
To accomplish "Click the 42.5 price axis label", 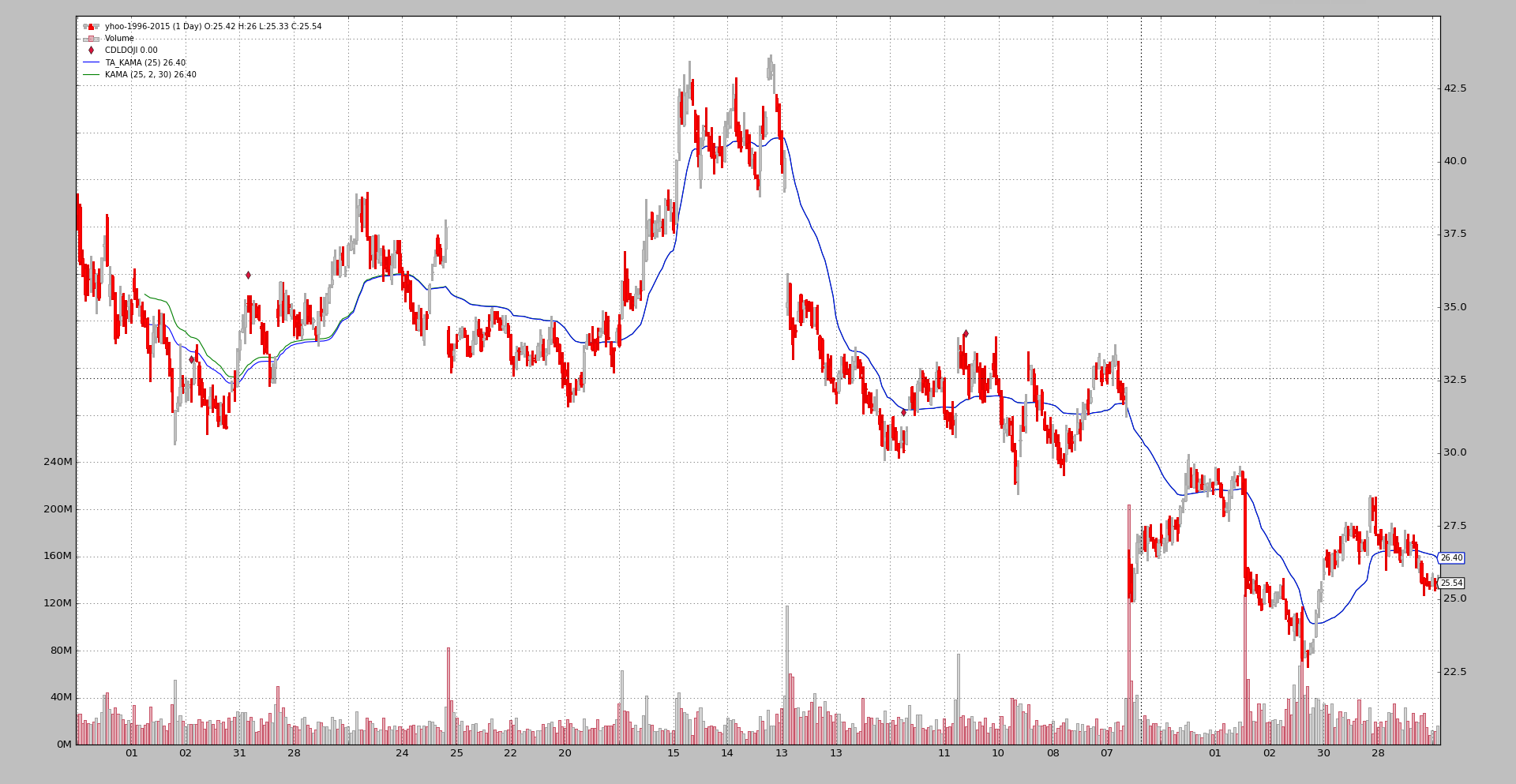I will [1454, 88].
